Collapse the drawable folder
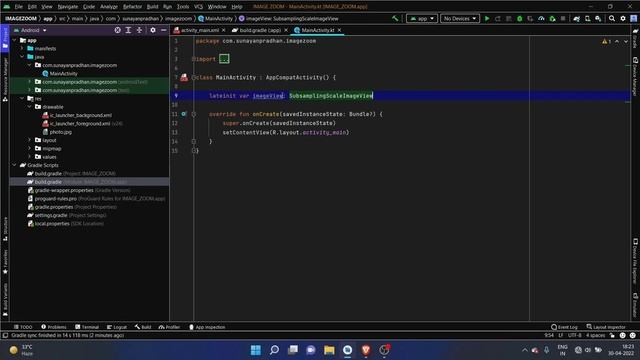640x360 pixels. pos(29,107)
